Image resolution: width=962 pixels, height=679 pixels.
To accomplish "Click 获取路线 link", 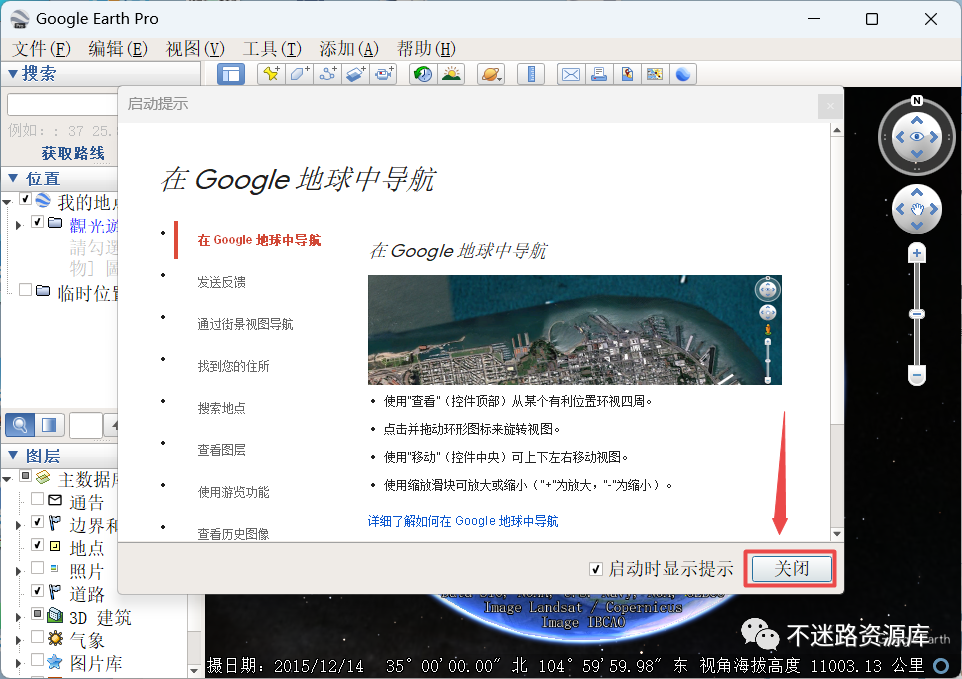I will click(x=73, y=153).
